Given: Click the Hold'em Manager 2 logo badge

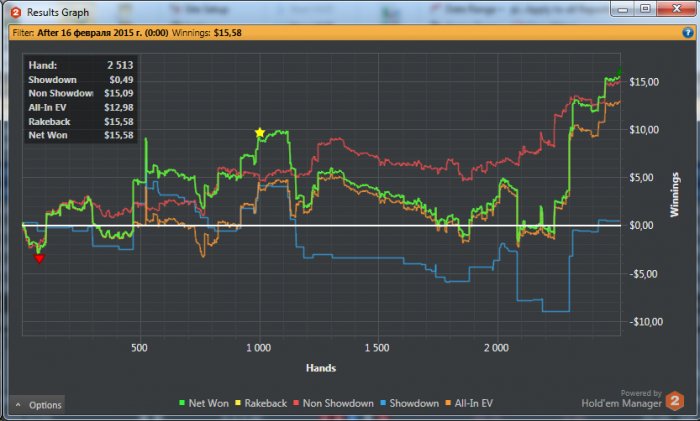Looking at the screenshot, I should point(675,400).
